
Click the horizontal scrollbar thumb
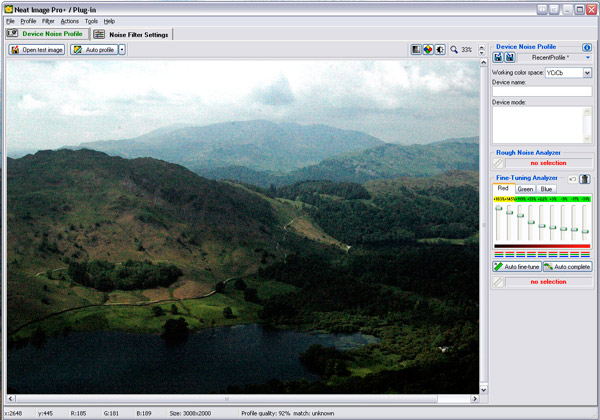(227, 399)
